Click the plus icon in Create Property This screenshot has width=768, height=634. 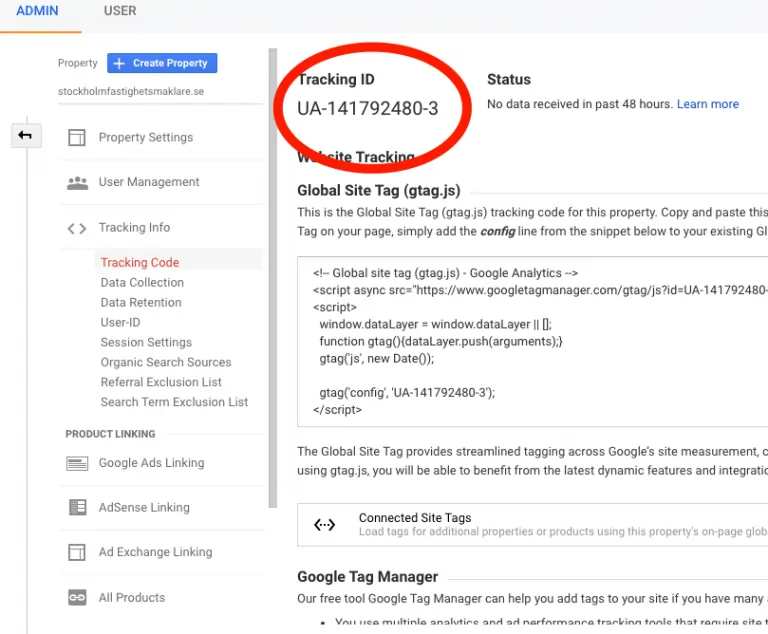tap(119, 63)
